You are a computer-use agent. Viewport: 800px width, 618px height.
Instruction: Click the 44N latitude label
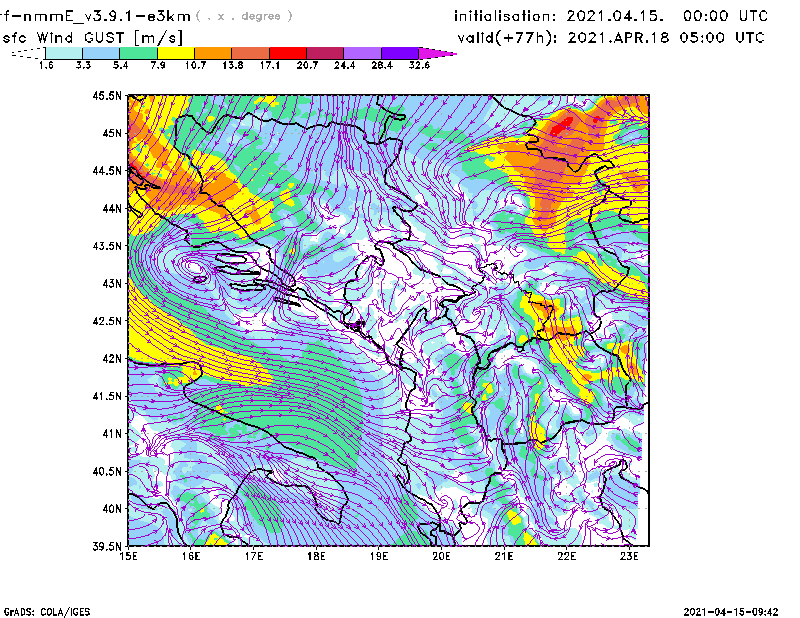point(112,208)
